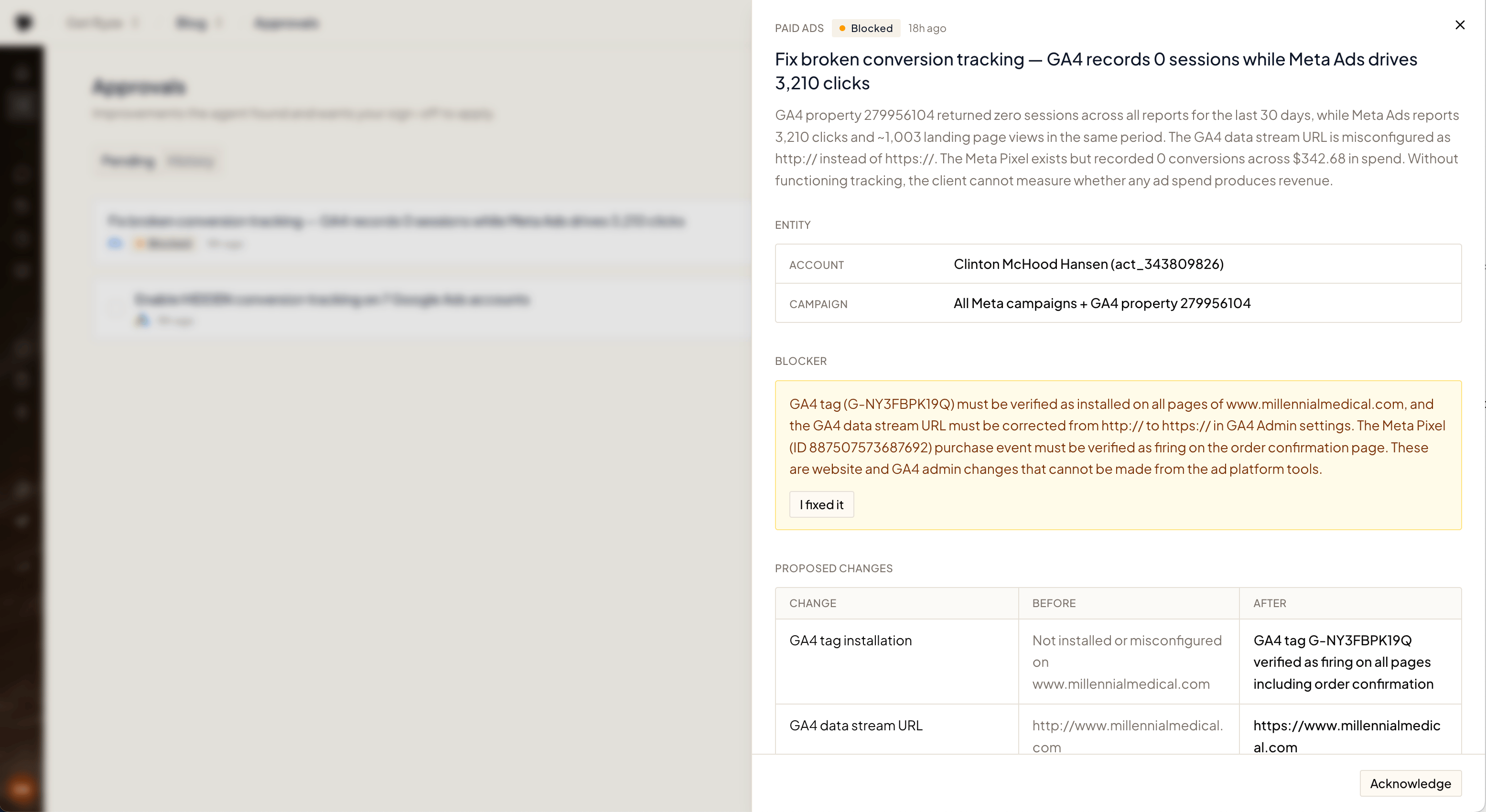Click the "18h ago" timestamp
Viewport: 1486px width, 812px height.
tap(926, 28)
